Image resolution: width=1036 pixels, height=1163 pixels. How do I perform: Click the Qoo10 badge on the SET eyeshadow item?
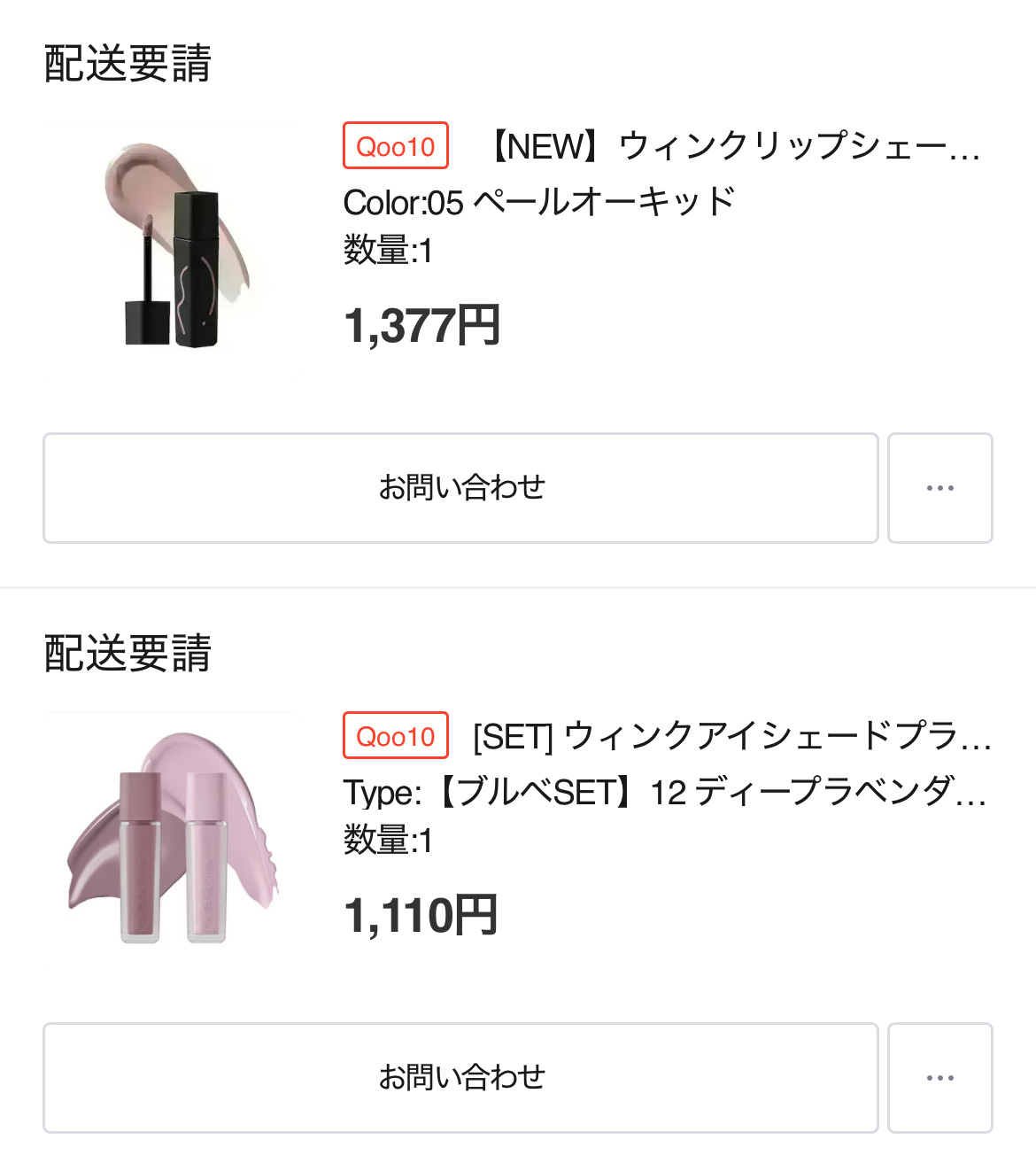[396, 736]
